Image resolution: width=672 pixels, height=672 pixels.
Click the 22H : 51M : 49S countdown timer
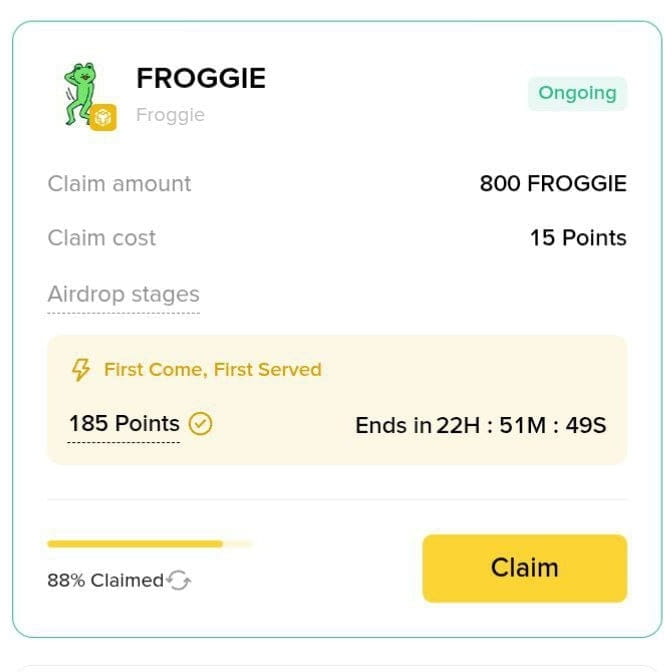521,425
